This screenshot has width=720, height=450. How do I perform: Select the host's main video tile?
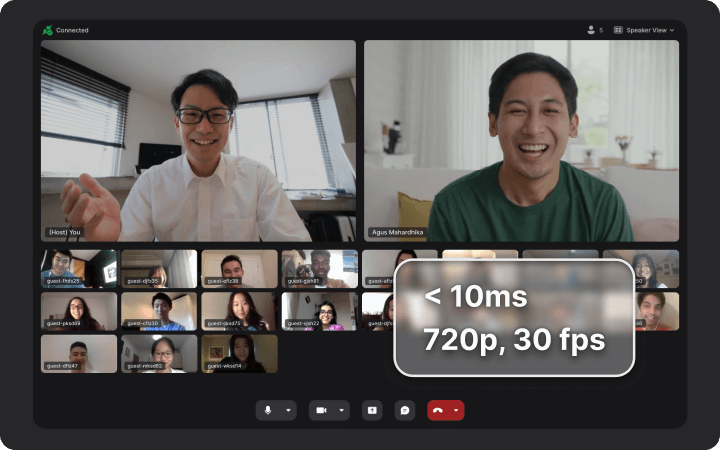(198, 141)
